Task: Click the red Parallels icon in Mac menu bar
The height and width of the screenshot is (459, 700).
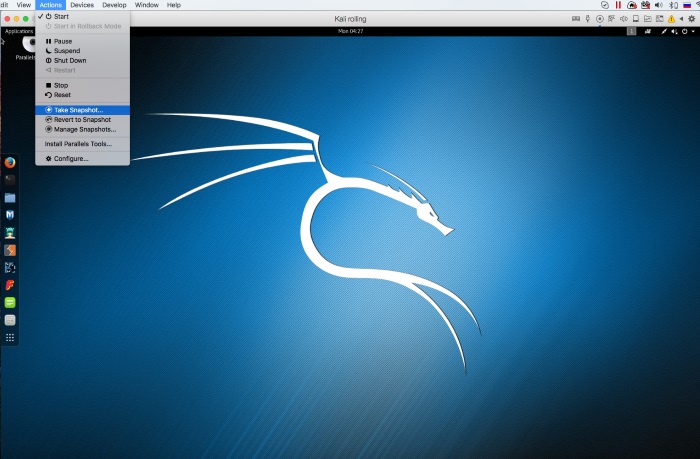Action: point(618,5)
